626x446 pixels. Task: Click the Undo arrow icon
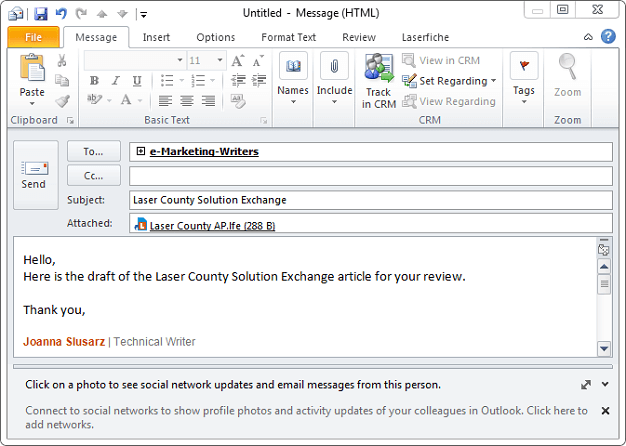coord(61,14)
